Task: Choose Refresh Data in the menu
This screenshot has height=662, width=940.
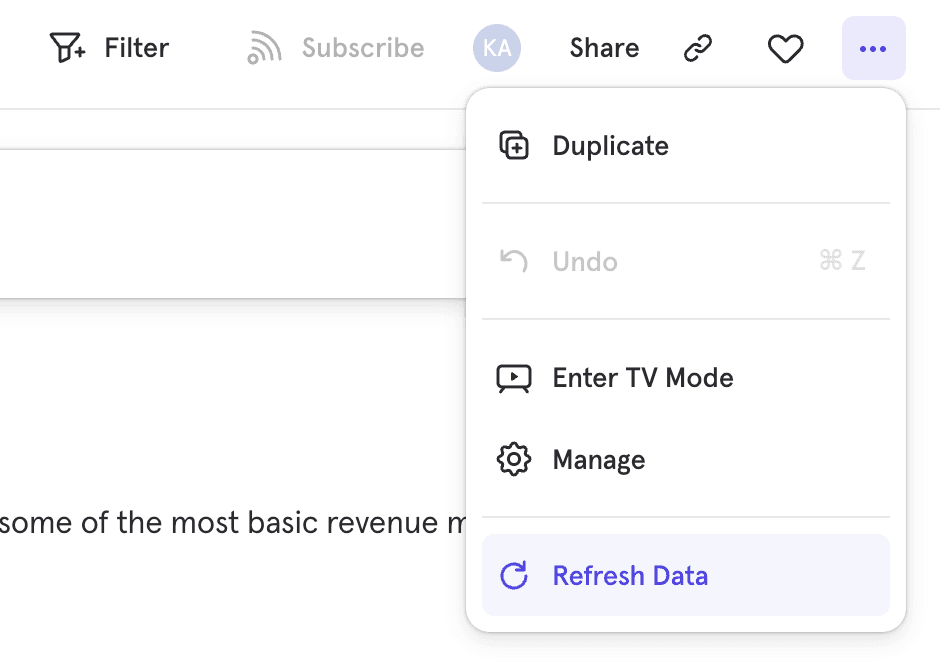Action: point(630,576)
